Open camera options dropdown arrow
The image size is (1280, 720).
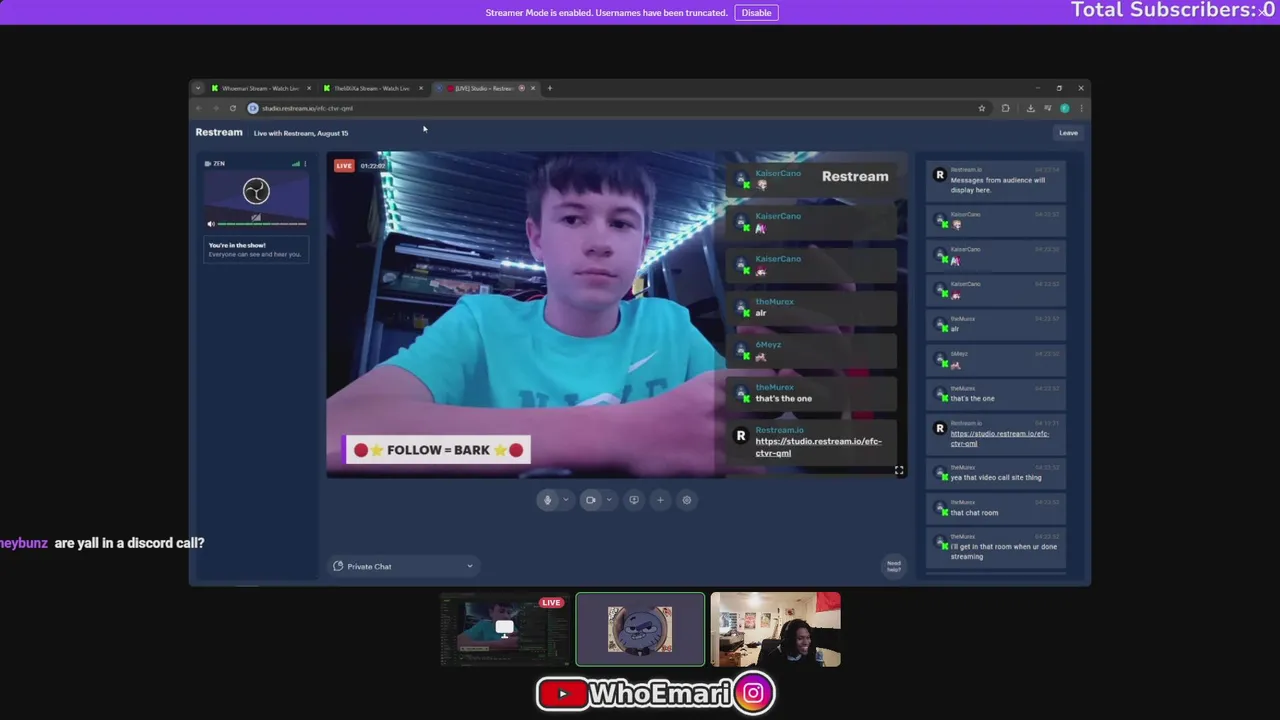[608, 500]
